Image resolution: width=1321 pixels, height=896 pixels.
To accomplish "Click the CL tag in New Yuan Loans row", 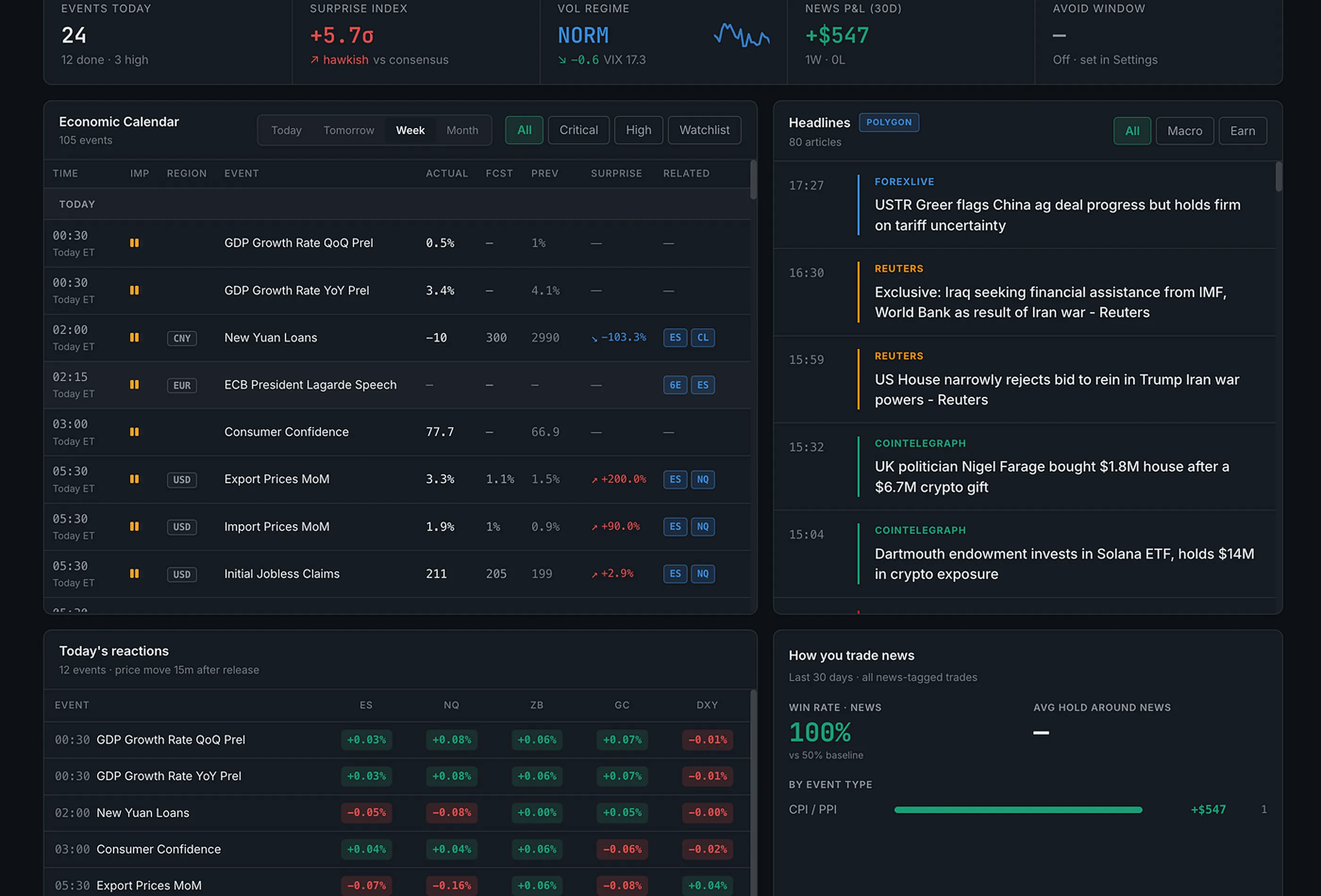I will [x=702, y=338].
